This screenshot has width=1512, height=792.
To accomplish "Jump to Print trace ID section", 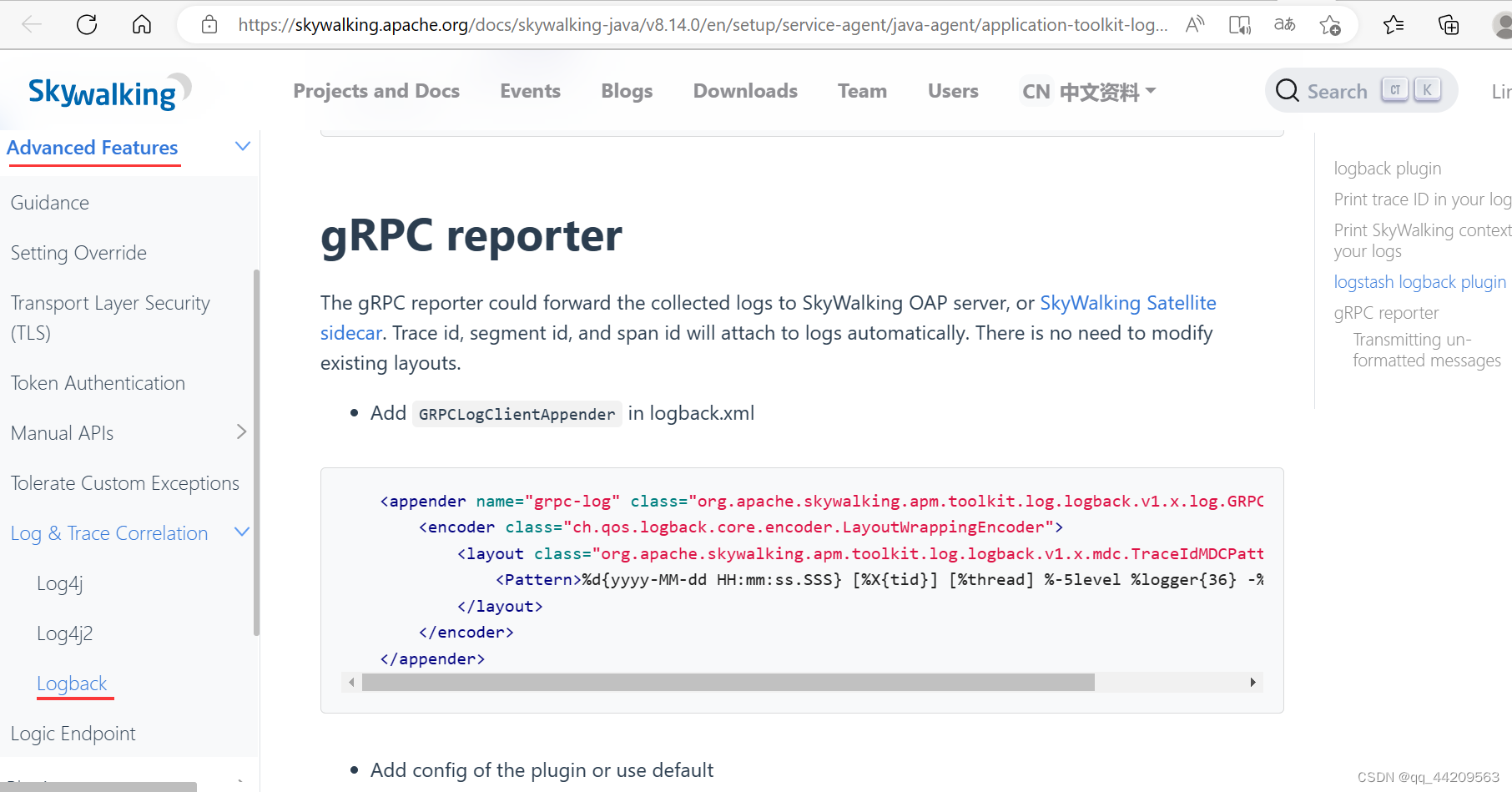I will (1422, 199).
